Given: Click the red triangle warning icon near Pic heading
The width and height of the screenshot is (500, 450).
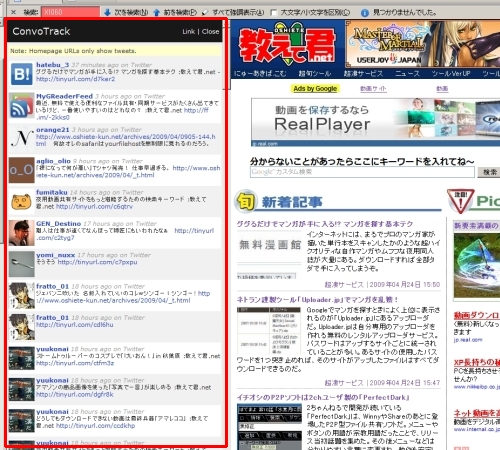Looking at the screenshot, I should pos(460,201).
